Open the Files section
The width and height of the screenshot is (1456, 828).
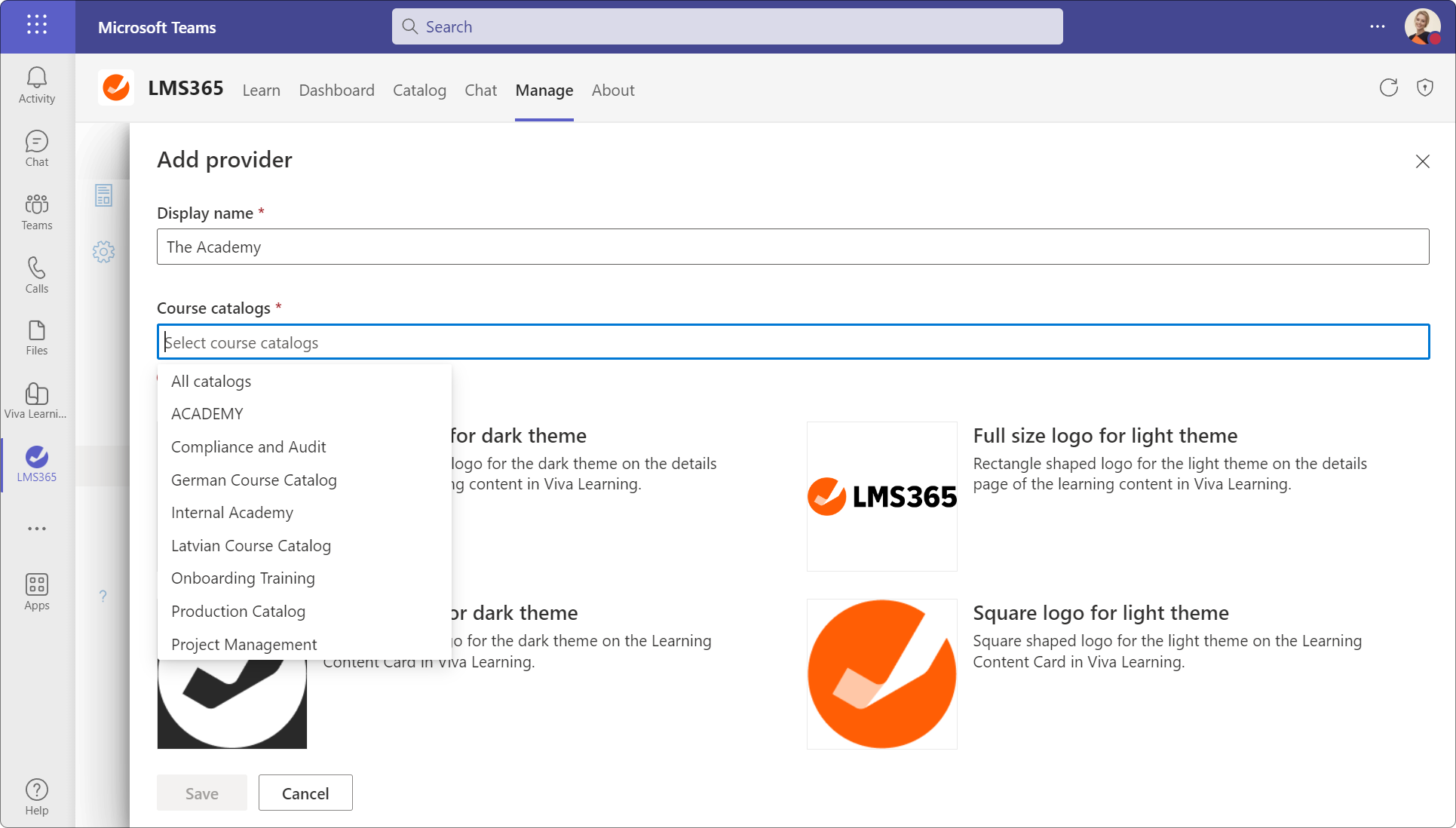click(x=37, y=337)
